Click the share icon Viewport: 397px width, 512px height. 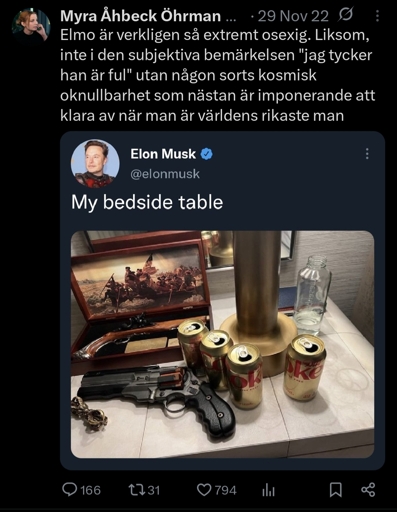coord(368,490)
